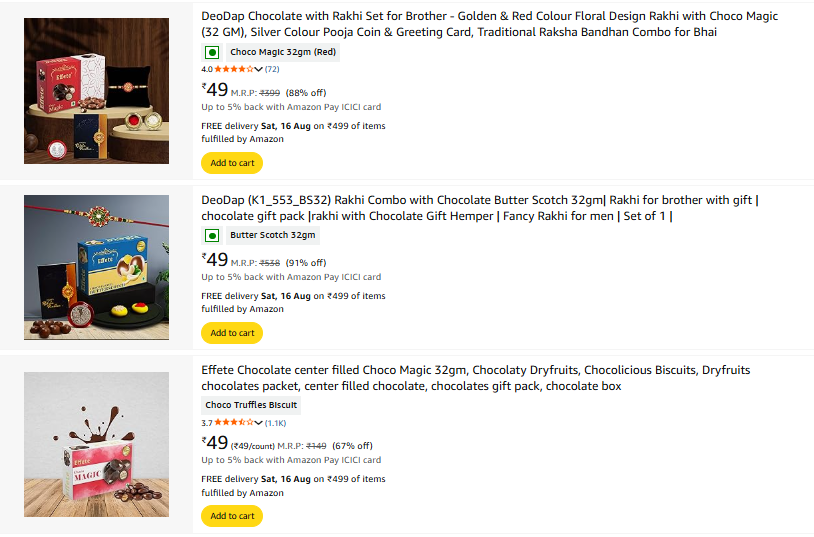Select the Butter Scotch 32gm variant chip
Viewport: 814px width, 537px height.
[x=273, y=235]
